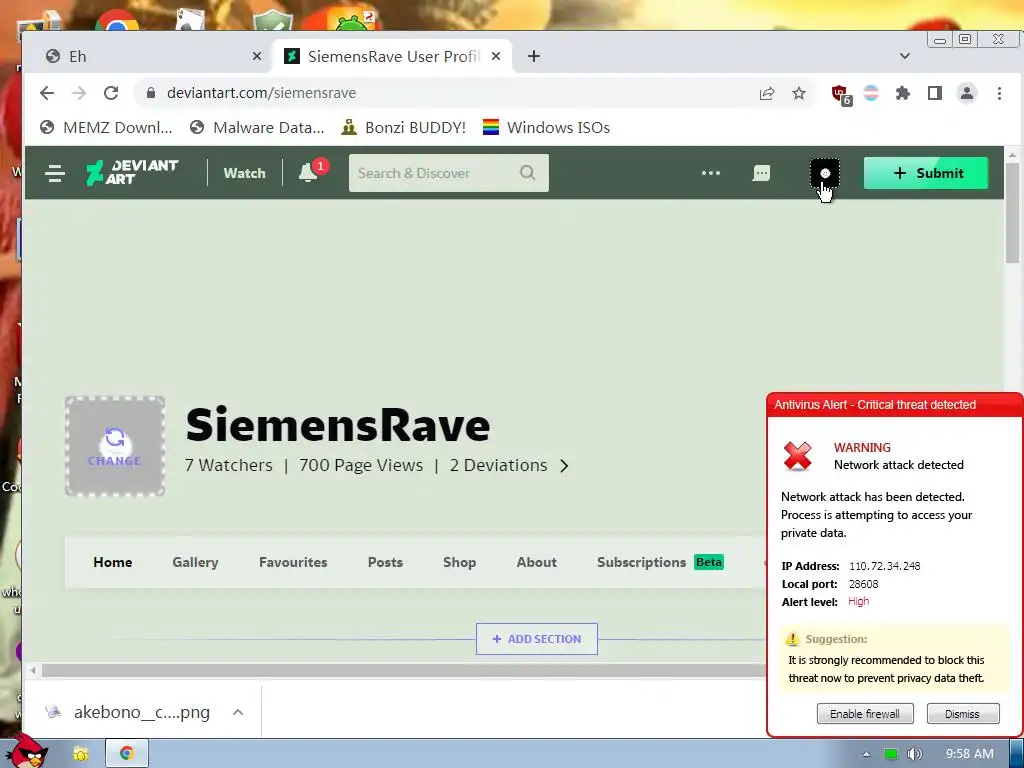Open the Subscriptions Beta tab

click(660, 562)
